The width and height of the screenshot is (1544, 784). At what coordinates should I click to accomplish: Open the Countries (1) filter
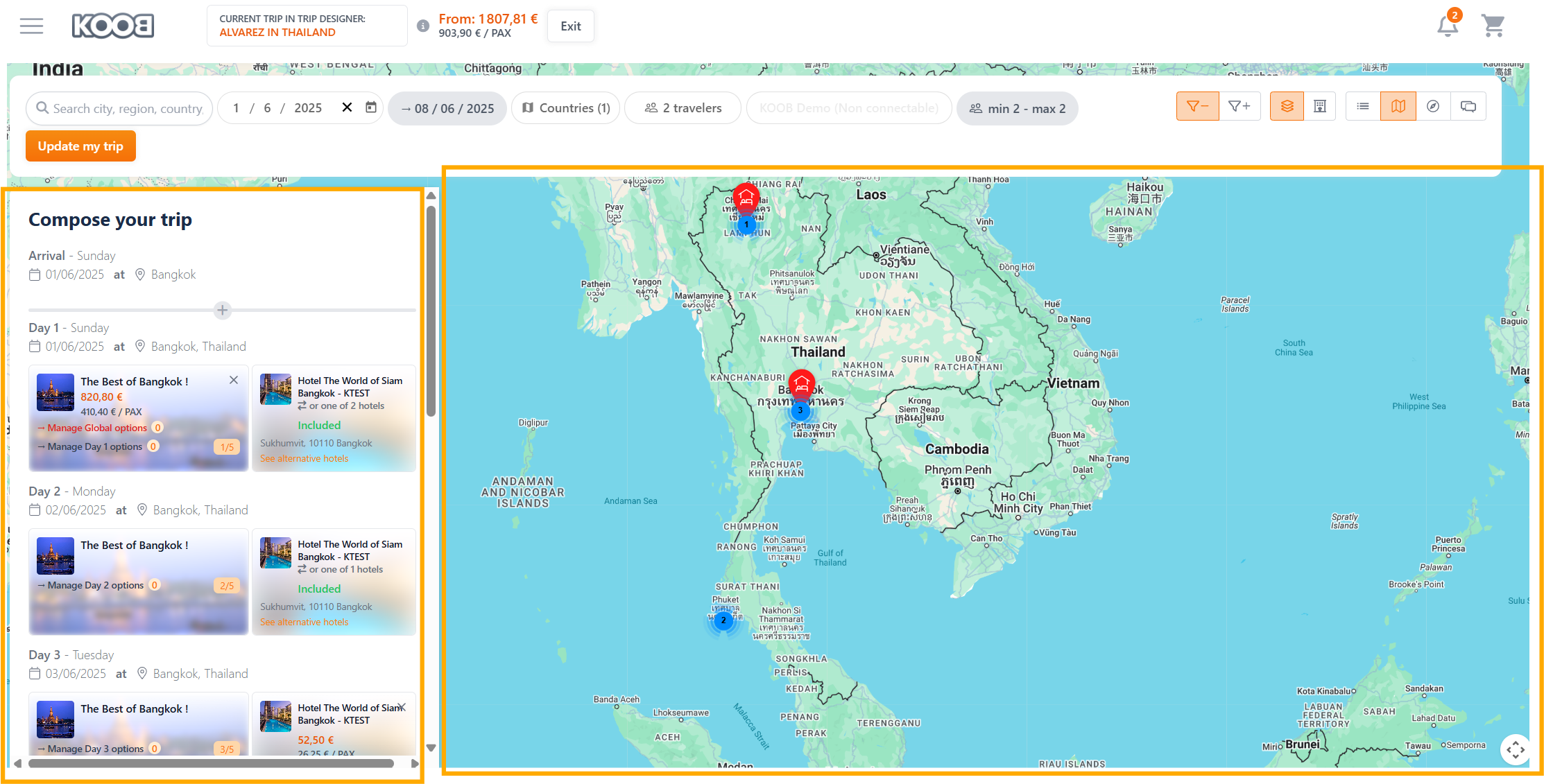[566, 108]
